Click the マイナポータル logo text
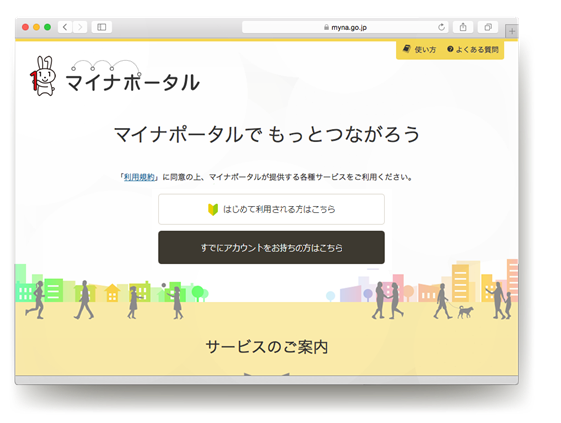Image resolution: width=561 pixels, height=423 pixels. (132, 82)
